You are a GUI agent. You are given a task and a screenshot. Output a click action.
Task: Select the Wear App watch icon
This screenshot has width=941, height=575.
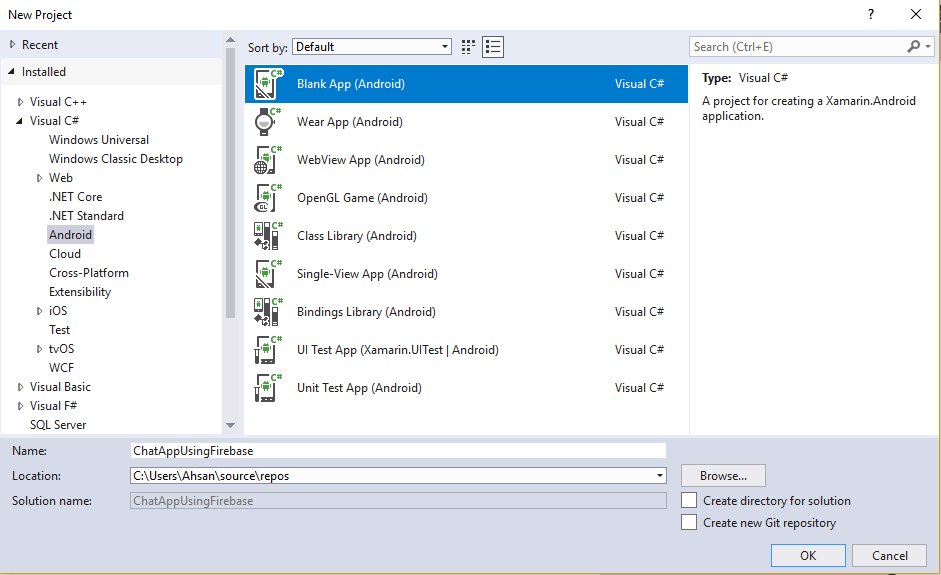[268, 122]
